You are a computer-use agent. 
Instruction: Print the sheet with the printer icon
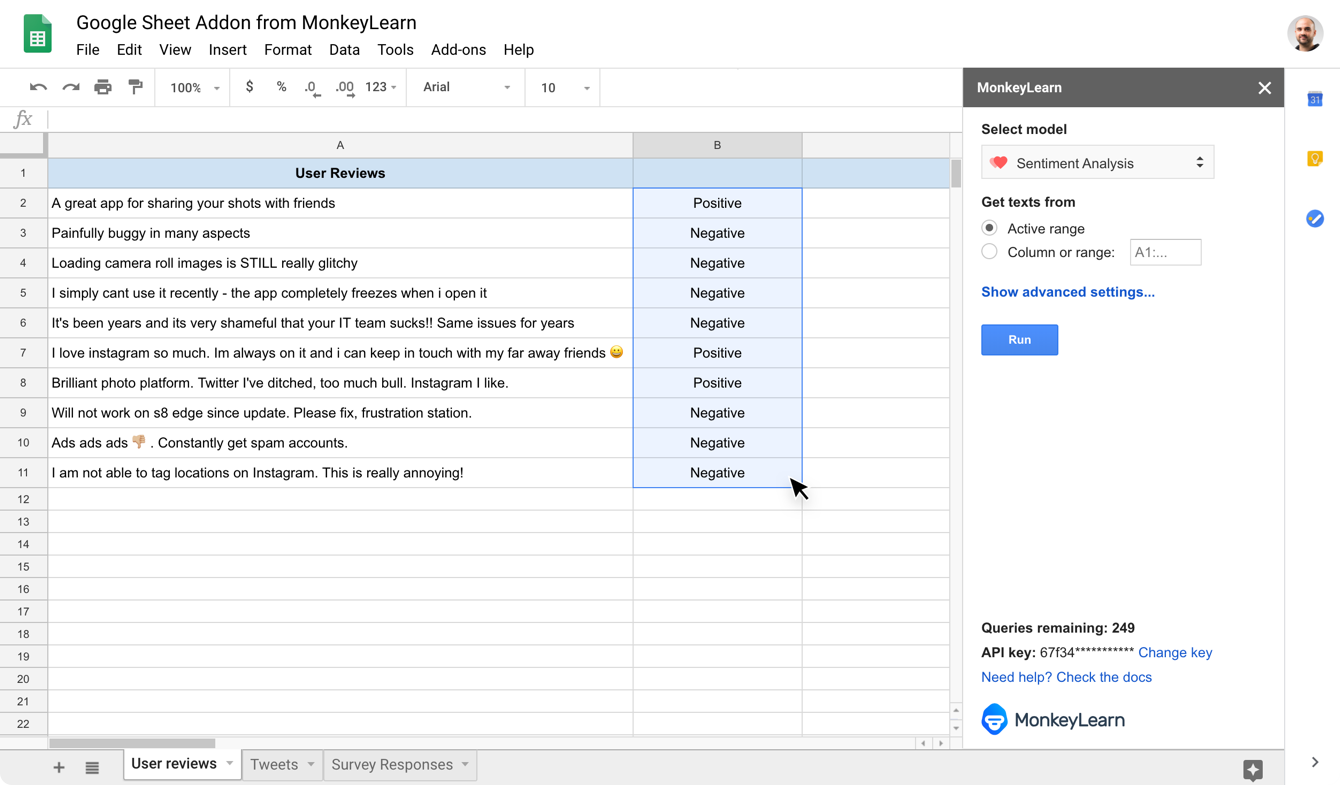(103, 88)
